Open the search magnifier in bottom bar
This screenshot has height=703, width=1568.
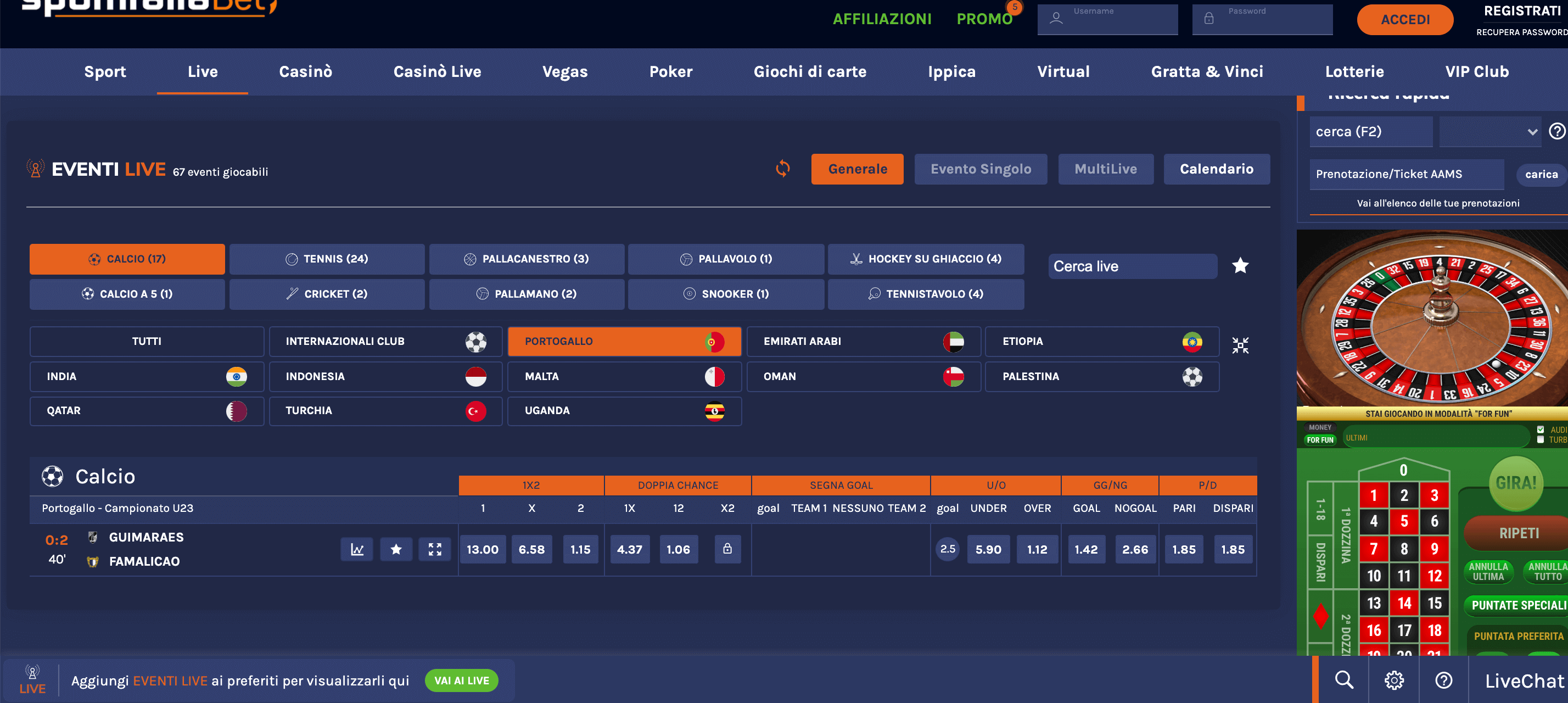1344,680
